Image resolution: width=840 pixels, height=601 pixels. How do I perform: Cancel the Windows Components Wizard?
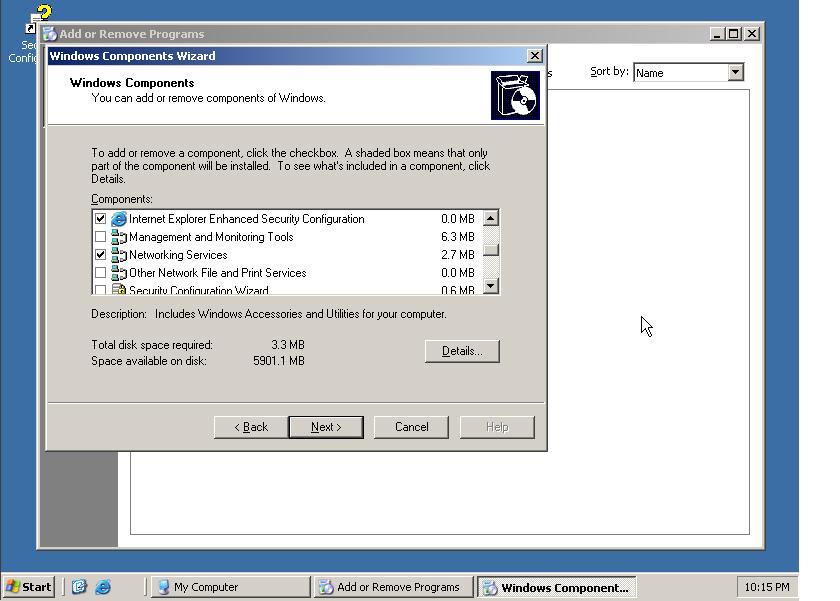411,427
